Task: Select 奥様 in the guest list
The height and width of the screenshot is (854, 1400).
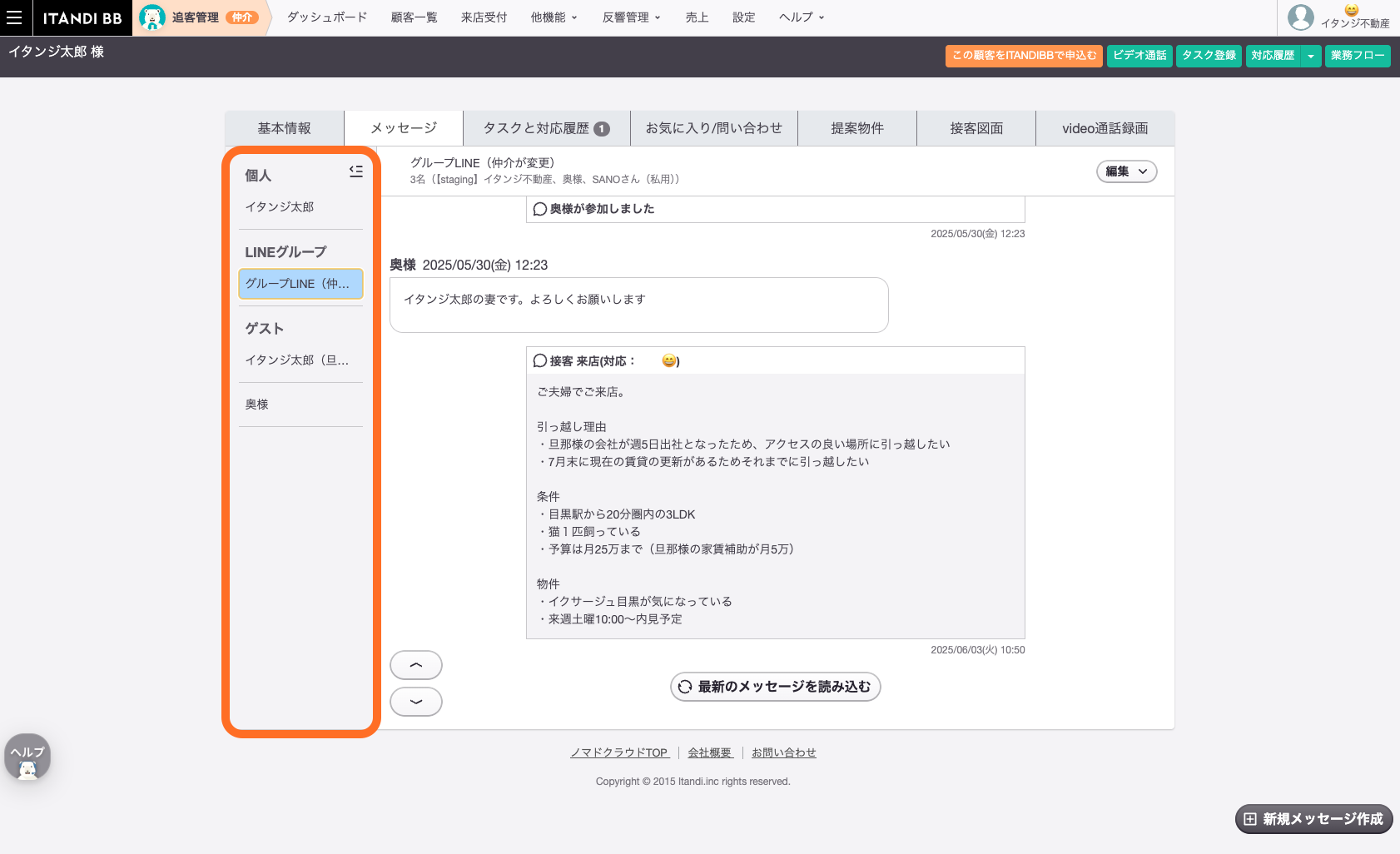Action: click(x=256, y=405)
